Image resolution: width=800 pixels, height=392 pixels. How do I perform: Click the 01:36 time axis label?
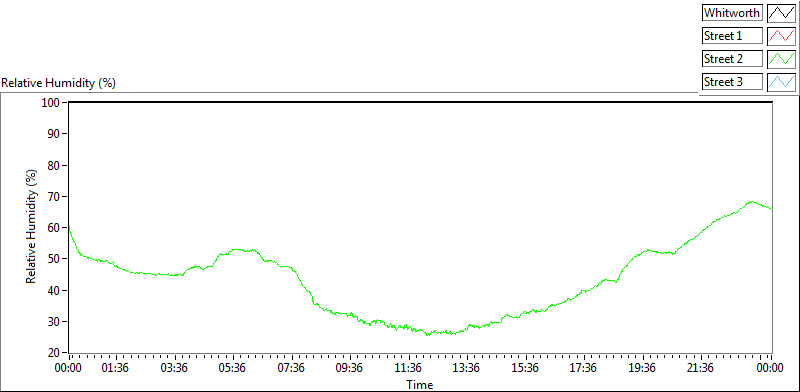tap(116, 368)
